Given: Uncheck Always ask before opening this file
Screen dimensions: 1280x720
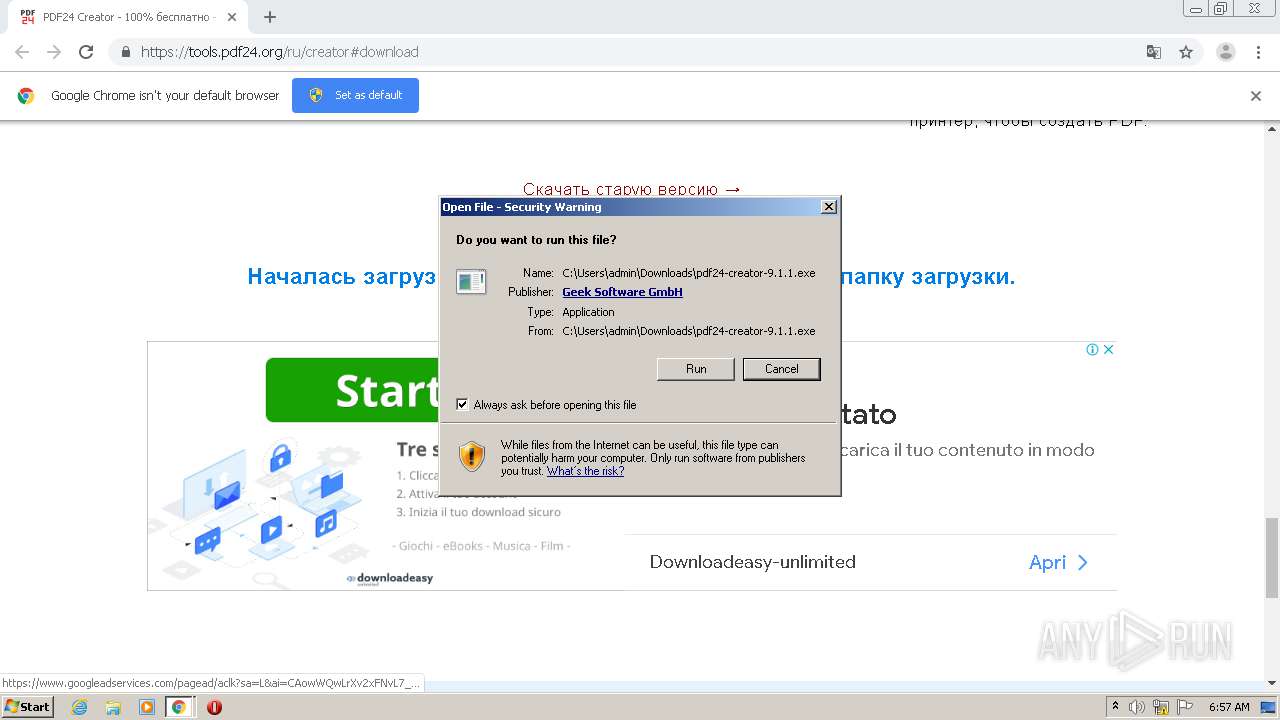Looking at the screenshot, I should 462,405.
